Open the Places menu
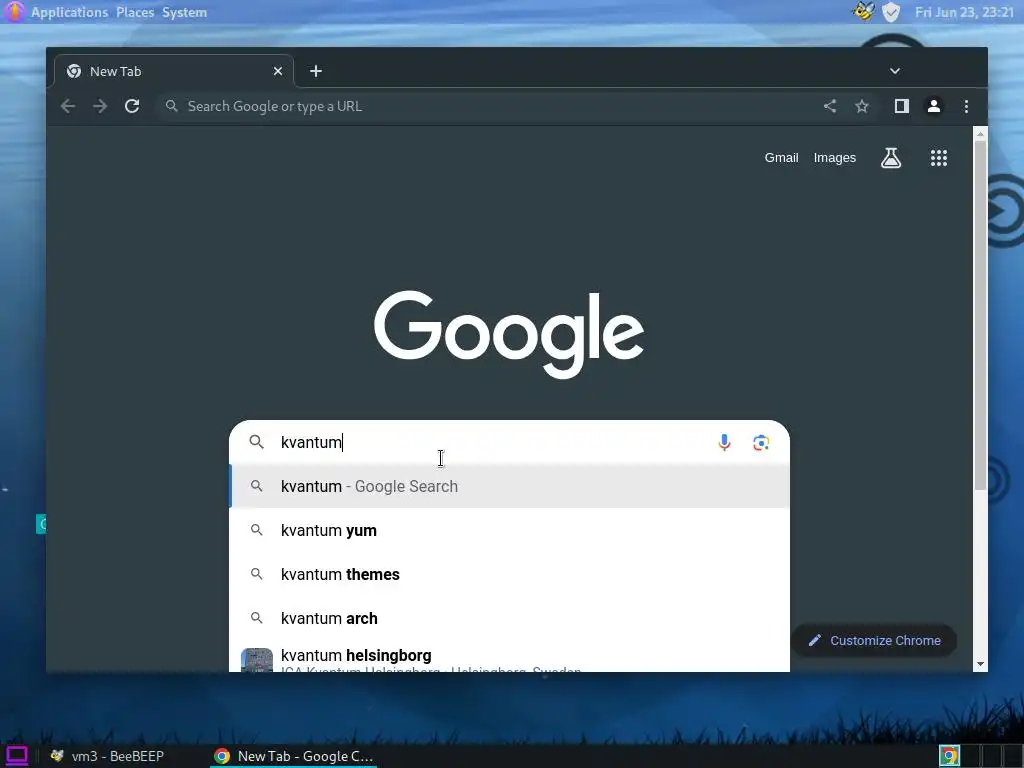The width and height of the screenshot is (1024, 768). (x=135, y=12)
